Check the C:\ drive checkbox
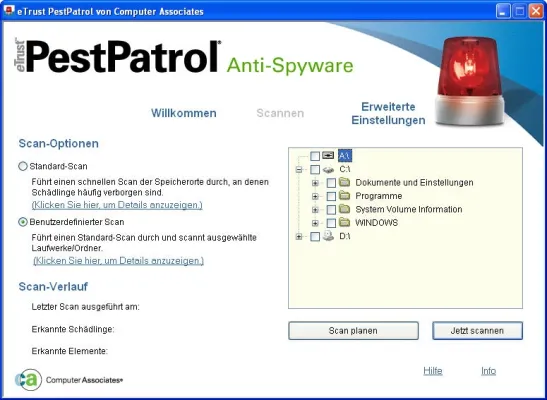Screen dimensions: 547x400 tap(315, 169)
